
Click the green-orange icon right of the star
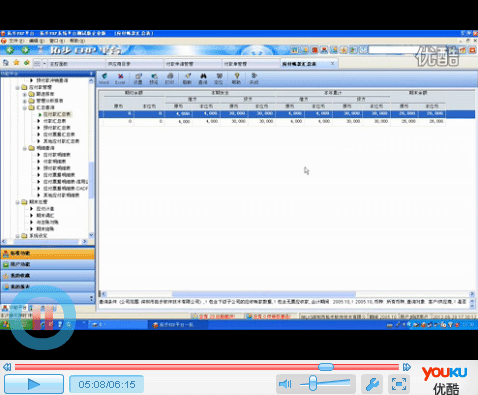click(x=27, y=63)
